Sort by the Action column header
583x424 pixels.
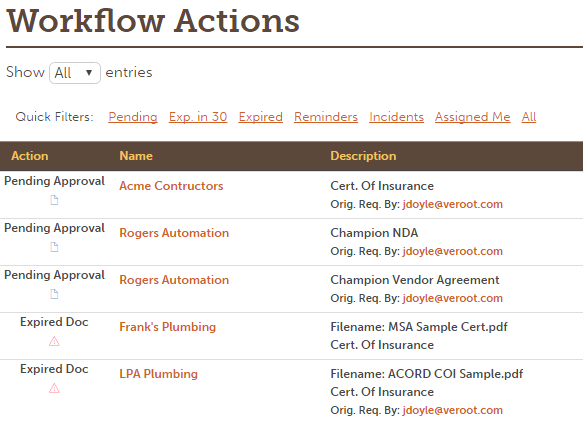pos(30,156)
